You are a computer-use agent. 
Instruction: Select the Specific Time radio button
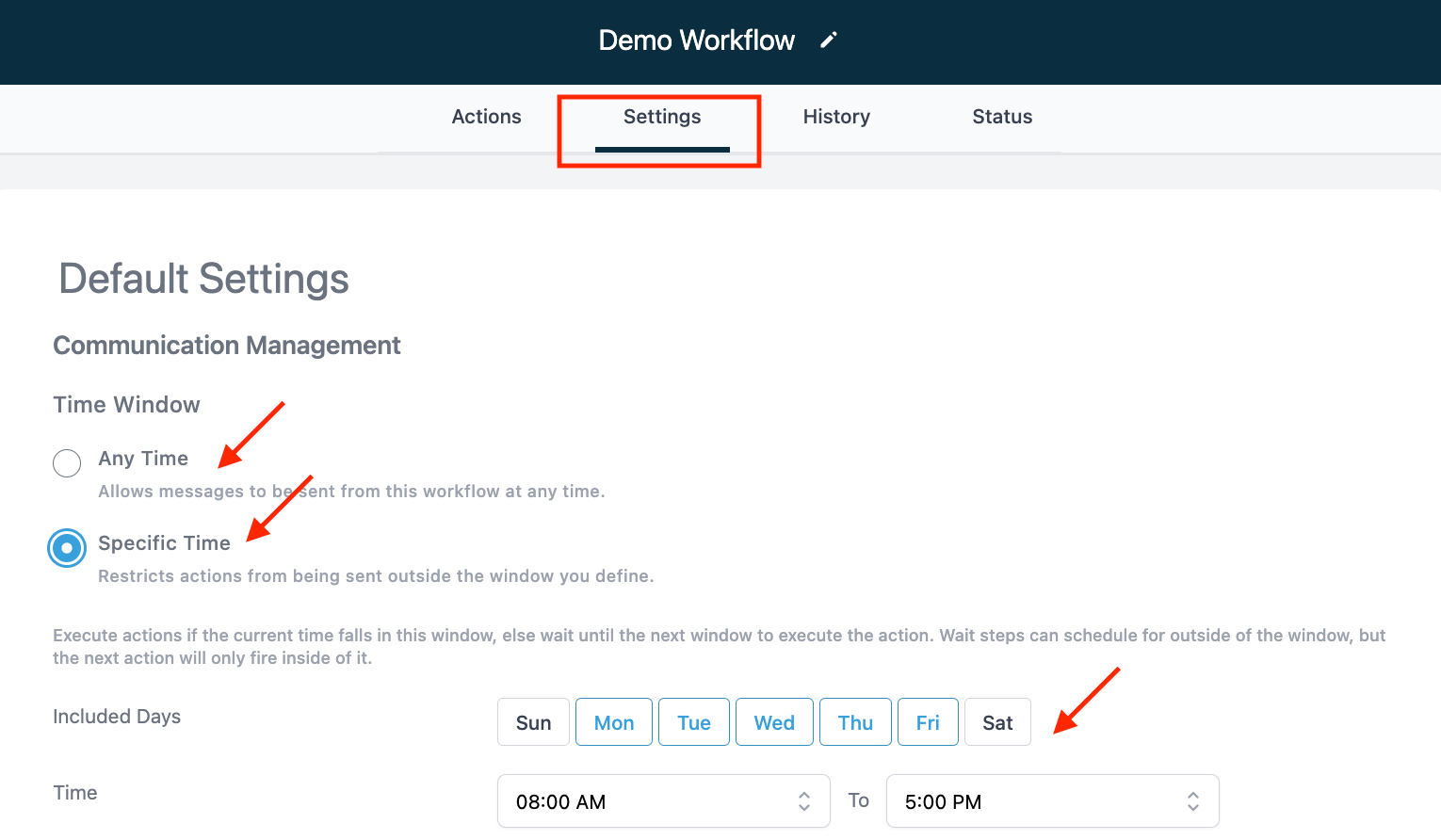67,548
